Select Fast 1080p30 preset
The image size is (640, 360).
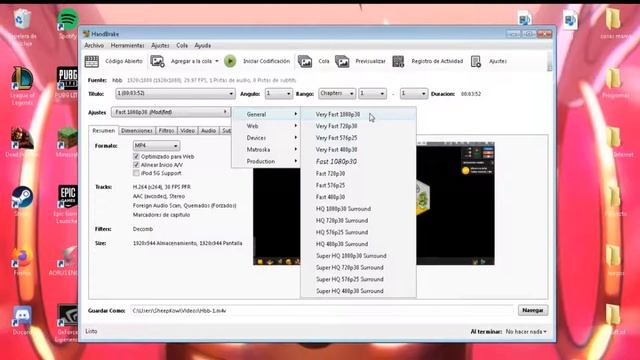pyautogui.click(x=358, y=162)
